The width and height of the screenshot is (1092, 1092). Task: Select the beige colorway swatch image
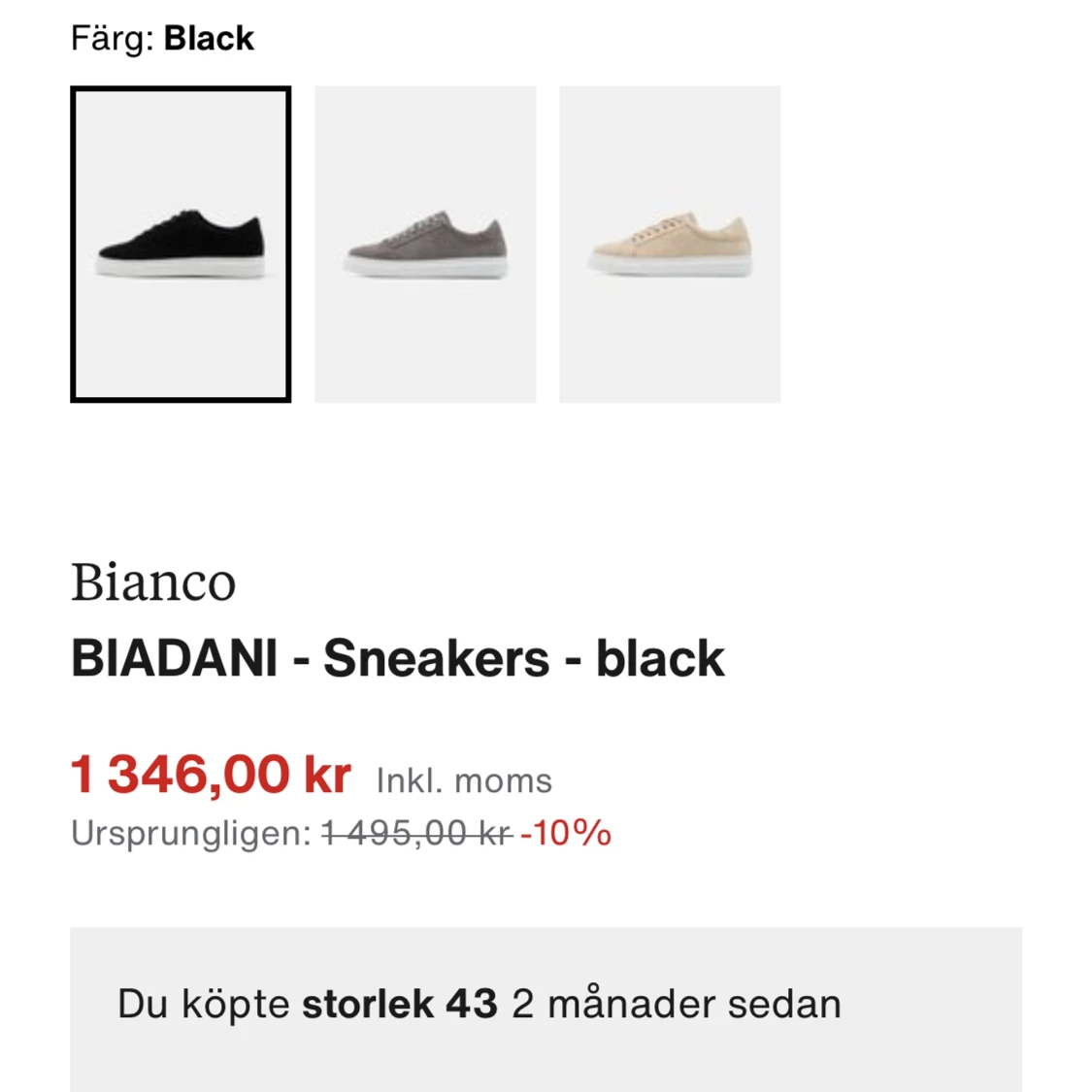(669, 244)
